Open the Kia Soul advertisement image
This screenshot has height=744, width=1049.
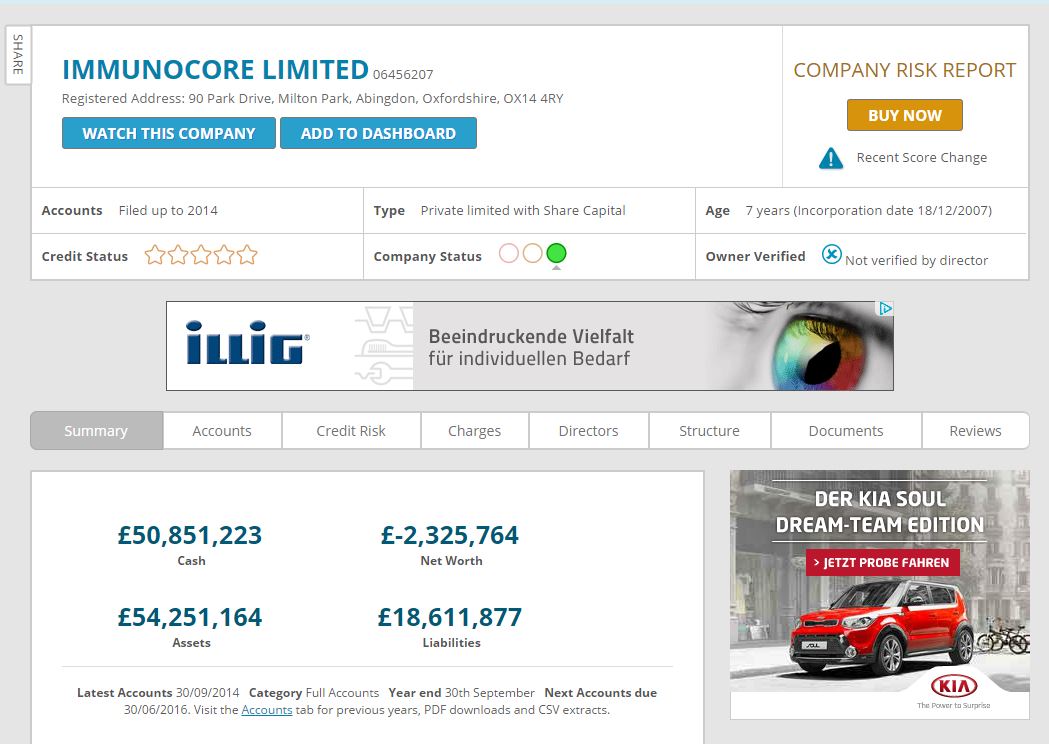(880, 594)
